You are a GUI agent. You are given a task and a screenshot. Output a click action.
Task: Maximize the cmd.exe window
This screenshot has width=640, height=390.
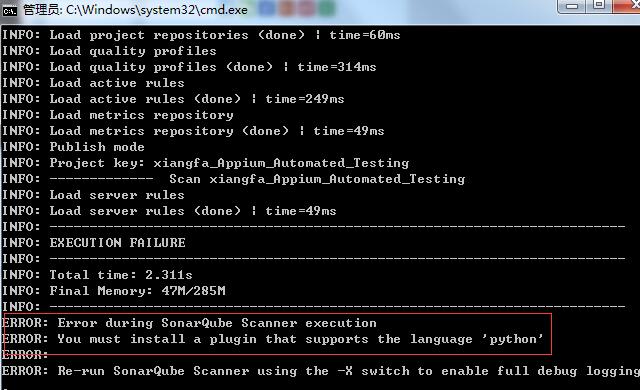click(599, 6)
